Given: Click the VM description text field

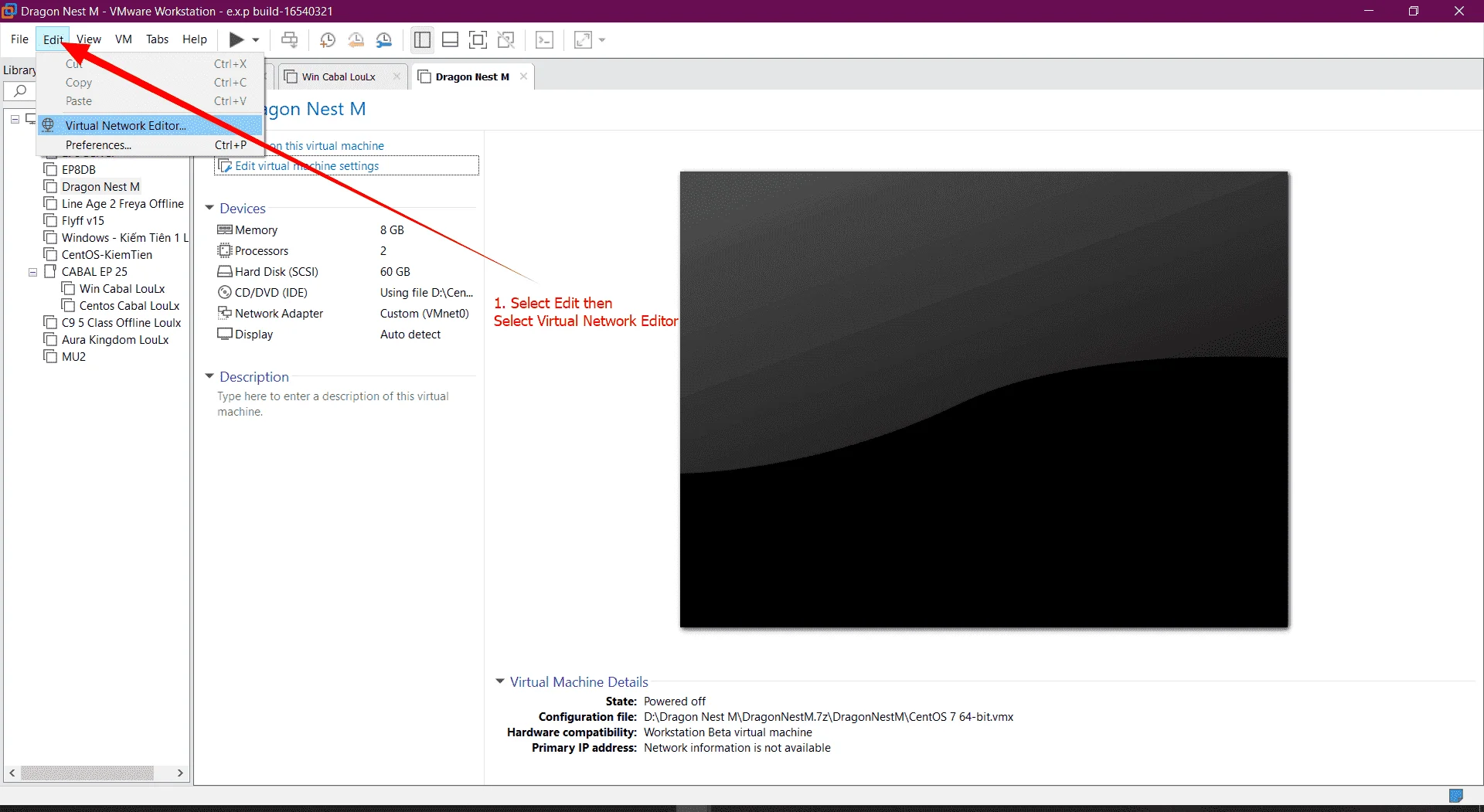Looking at the screenshot, I should [x=333, y=404].
